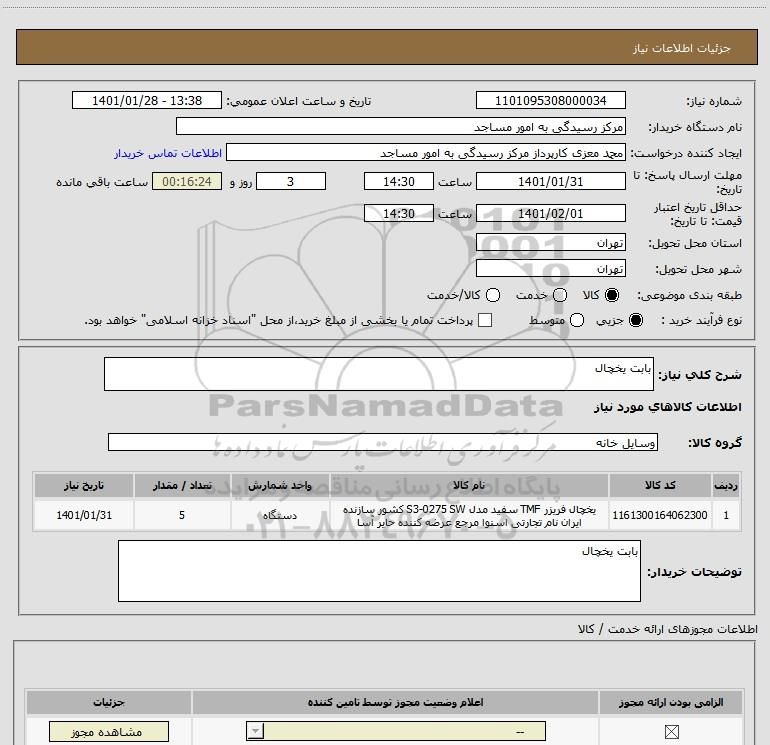Viewport: 770px width, 745px height.
Task: Click the شماره نیاز field 1101095308000034
Action: (550, 100)
